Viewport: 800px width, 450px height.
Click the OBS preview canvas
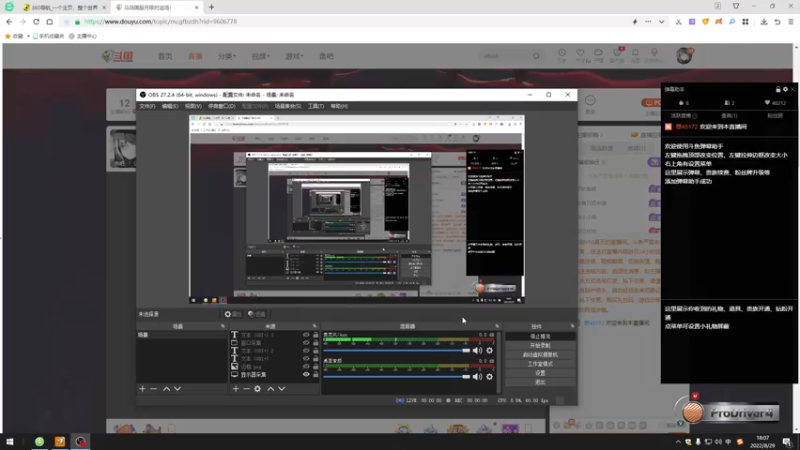click(x=357, y=210)
